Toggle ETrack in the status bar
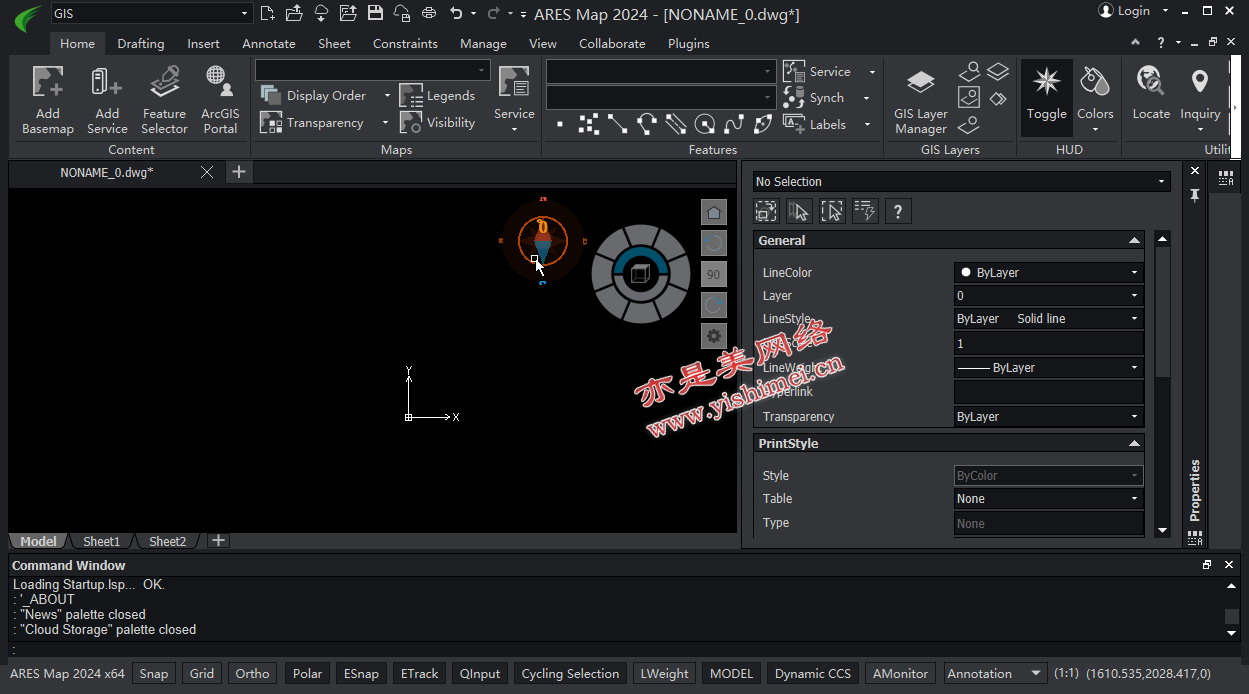 (419, 674)
